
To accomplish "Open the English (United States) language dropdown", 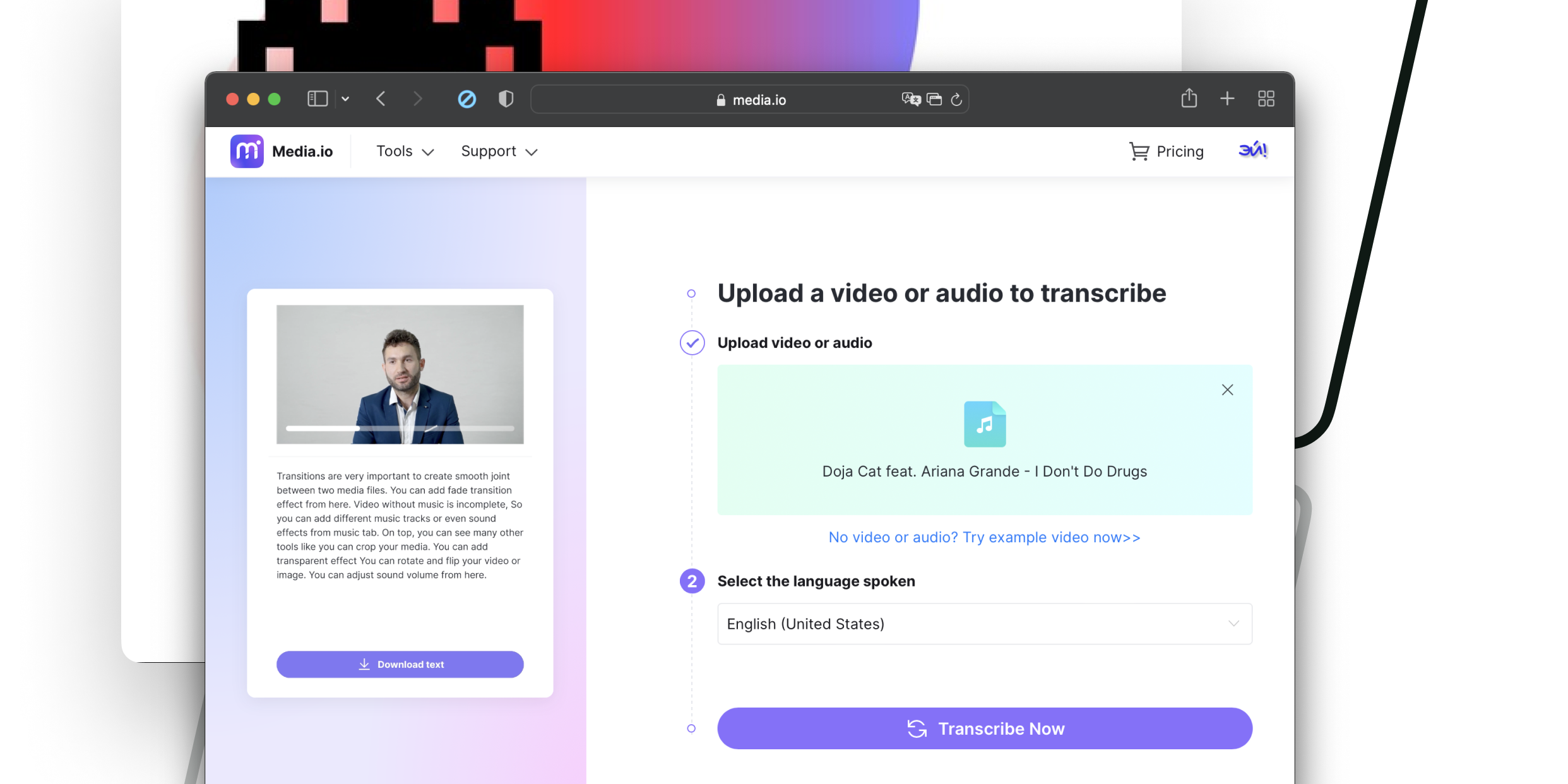I will [x=984, y=624].
